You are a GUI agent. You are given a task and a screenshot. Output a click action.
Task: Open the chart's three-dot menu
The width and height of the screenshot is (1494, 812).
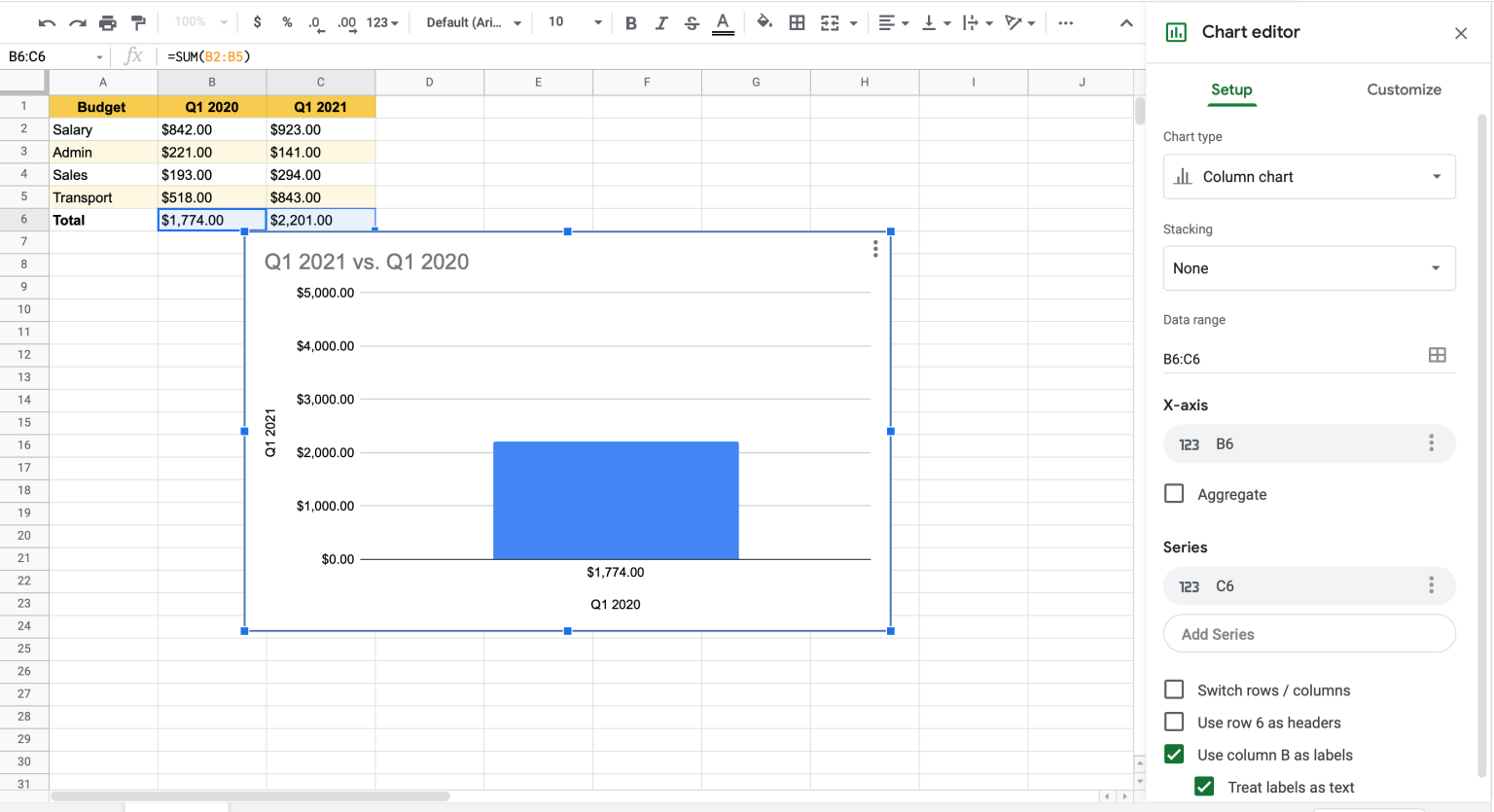pos(874,249)
